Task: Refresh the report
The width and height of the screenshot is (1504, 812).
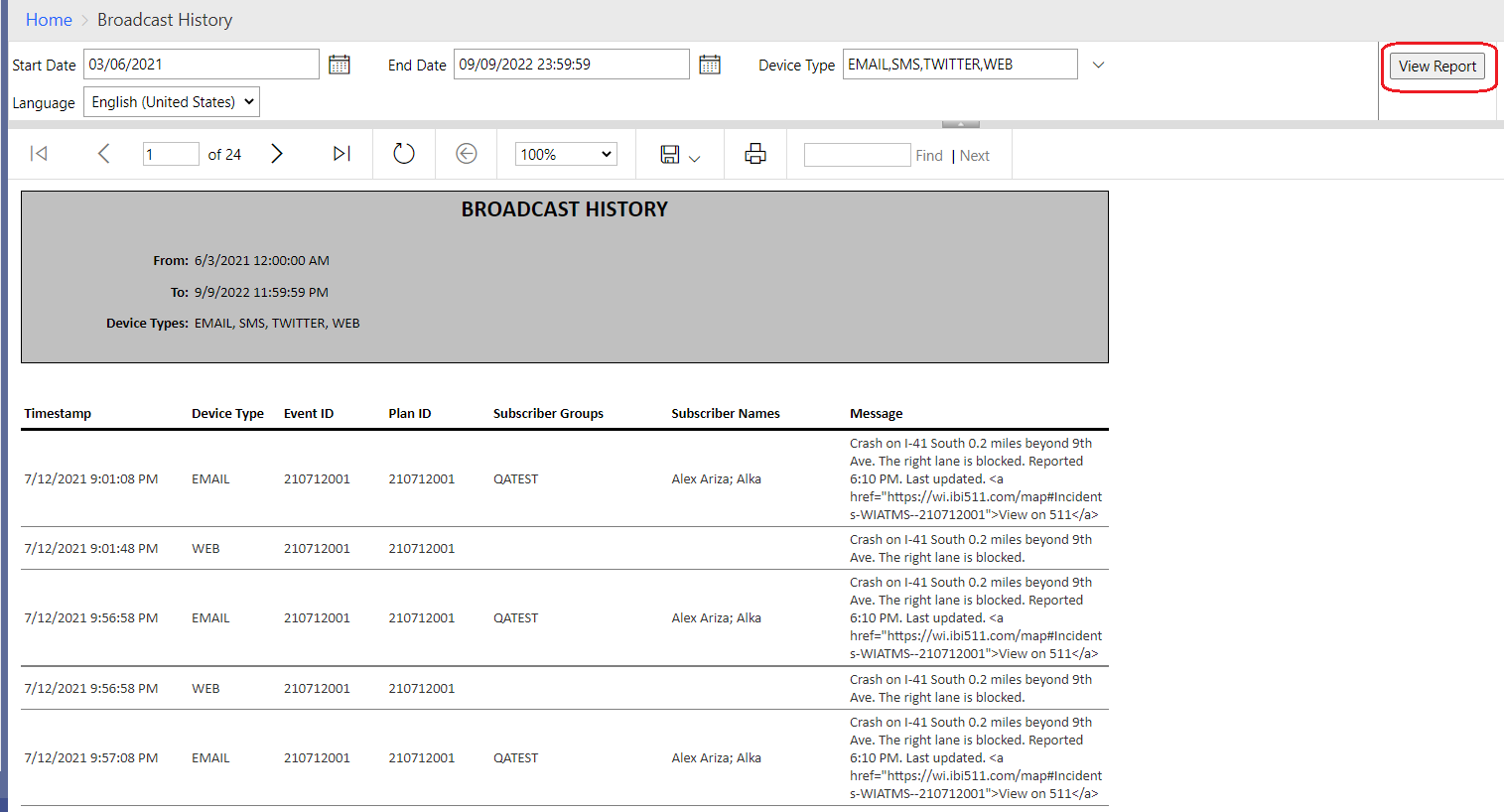Action: 404,153
